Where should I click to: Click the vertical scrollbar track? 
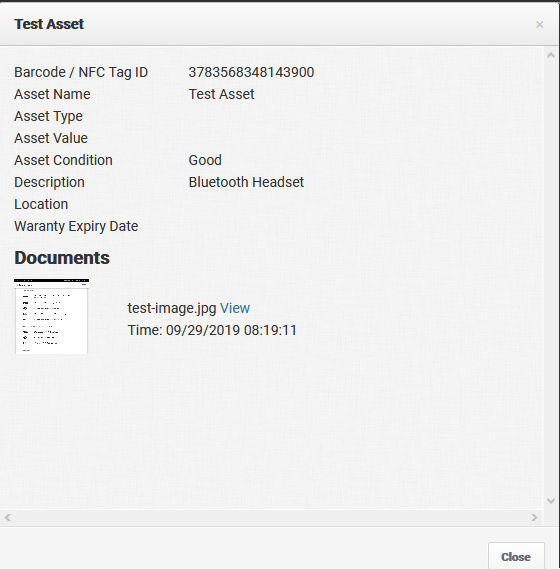[551, 278]
